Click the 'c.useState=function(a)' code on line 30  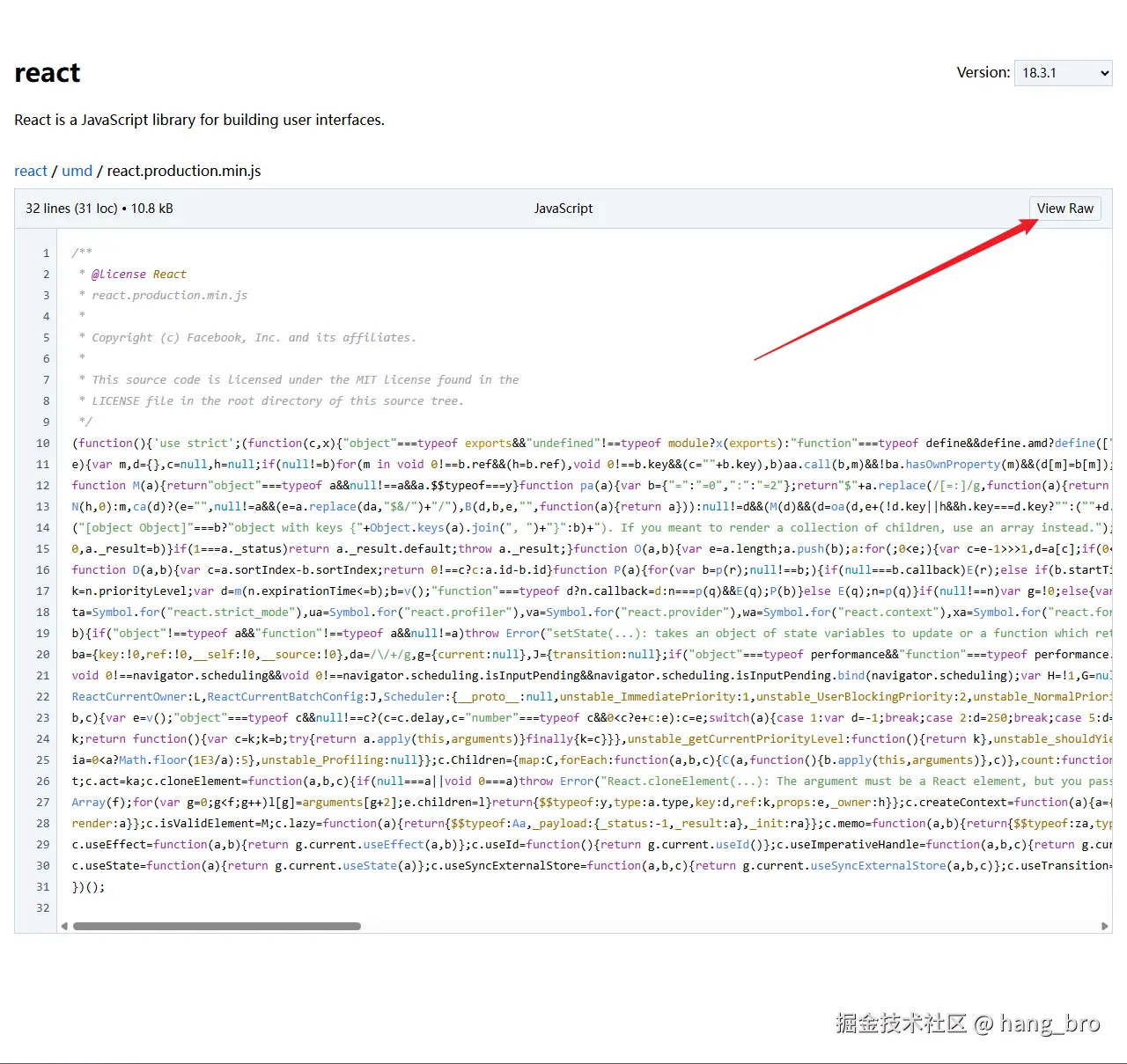point(149,866)
